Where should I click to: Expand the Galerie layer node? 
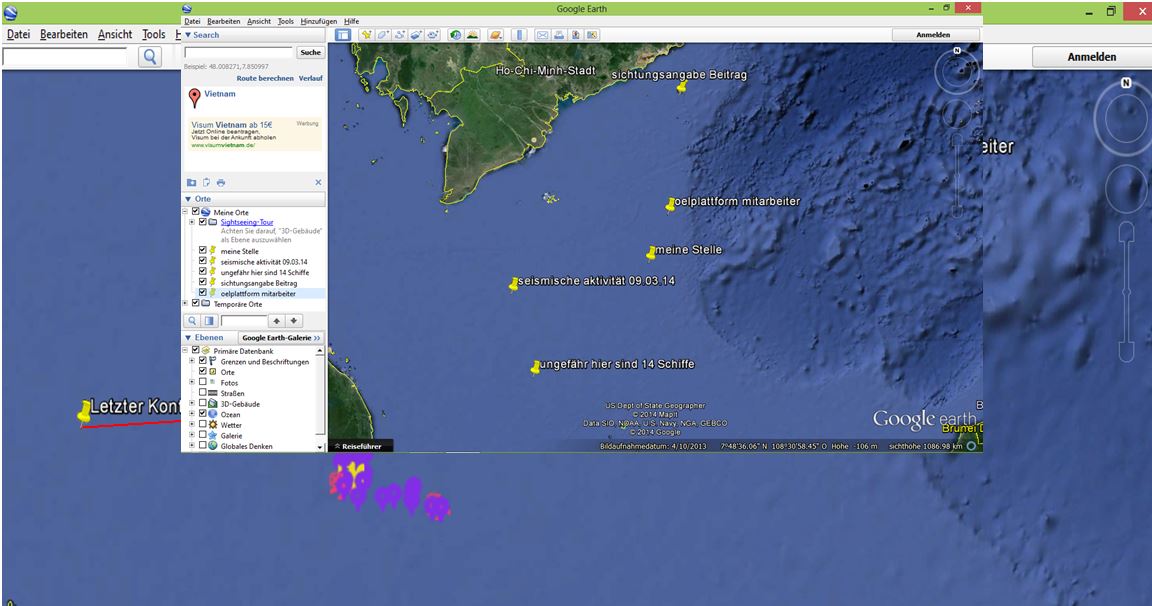(x=192, y=436)
